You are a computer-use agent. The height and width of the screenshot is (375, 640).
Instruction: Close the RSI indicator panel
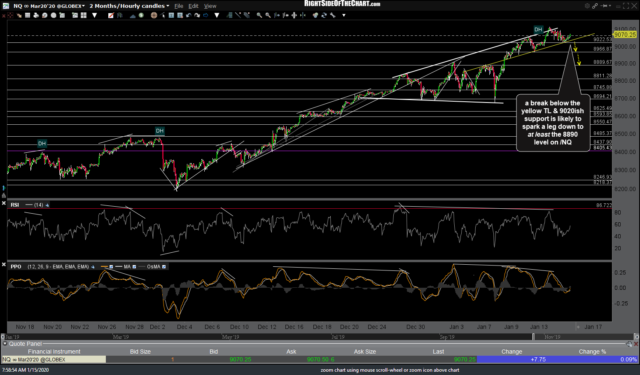click(x=4, y=203)
